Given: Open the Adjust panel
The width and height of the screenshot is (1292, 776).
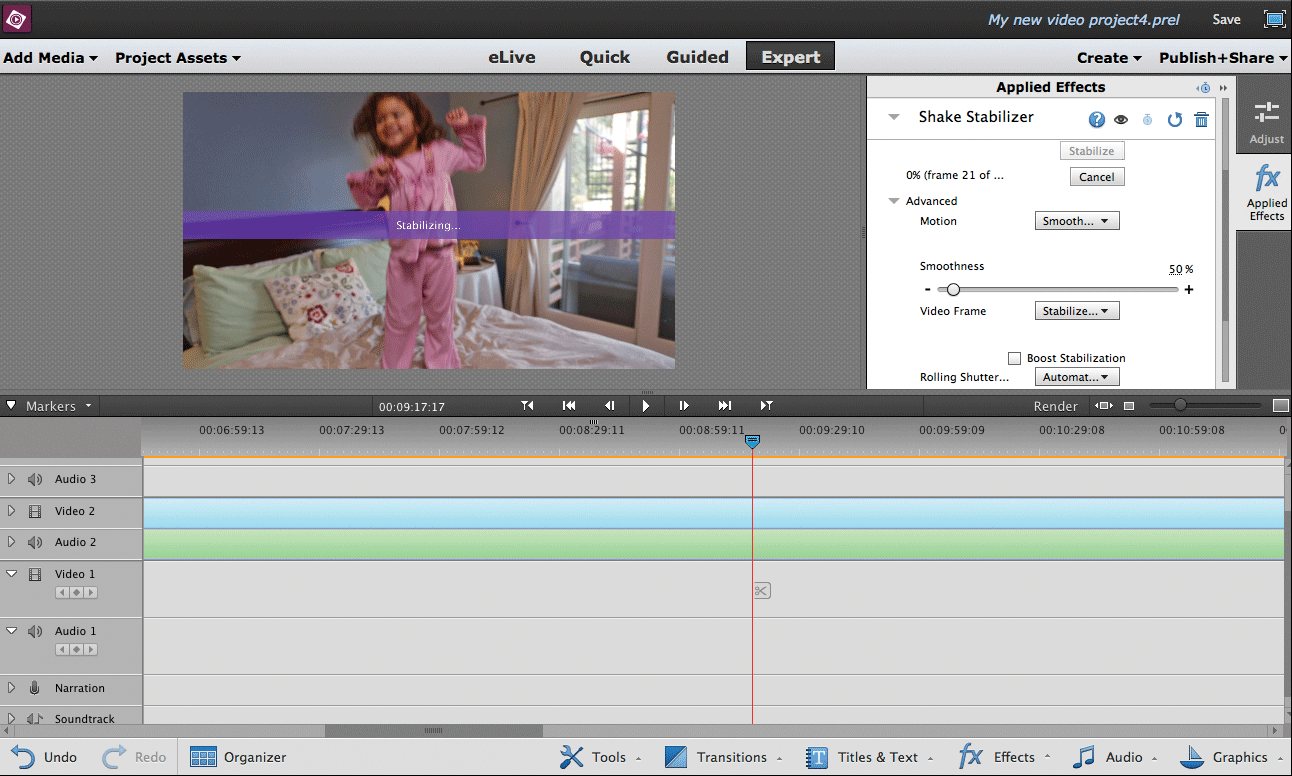Looking at the screenshot, I should (x=1266, y=123).
